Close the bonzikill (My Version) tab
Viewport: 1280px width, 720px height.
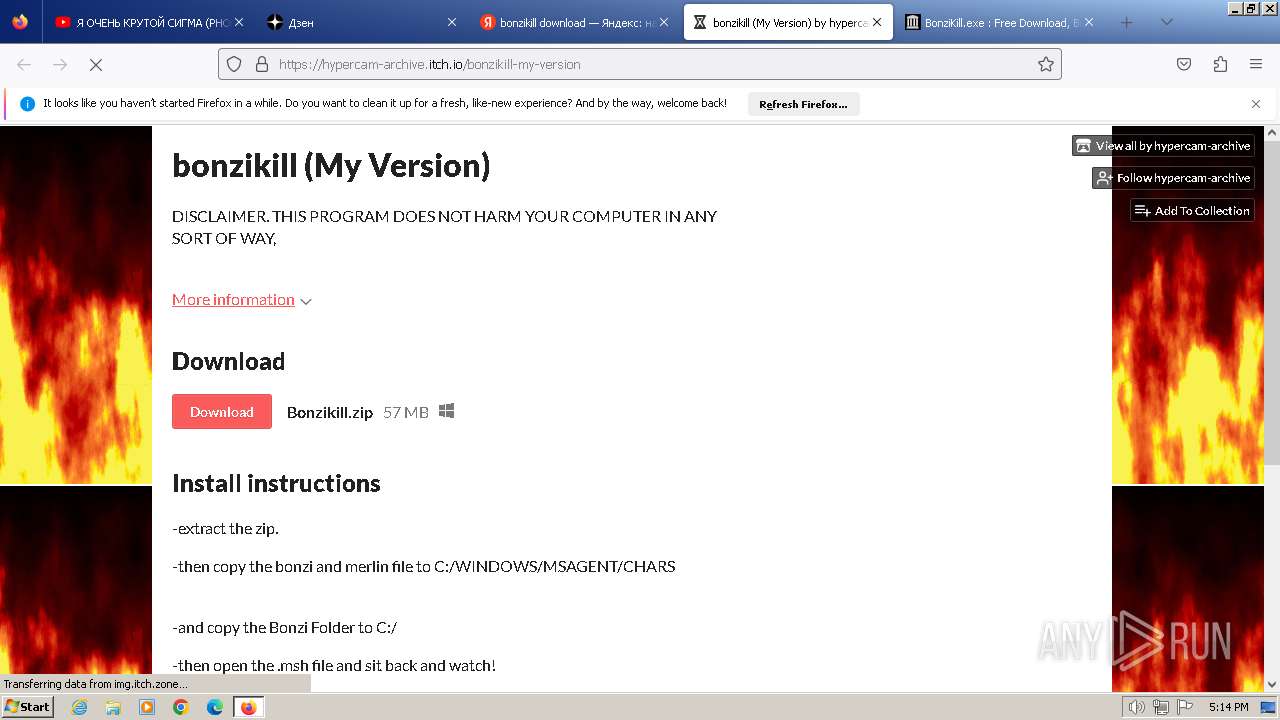click(x=877, y=22)
